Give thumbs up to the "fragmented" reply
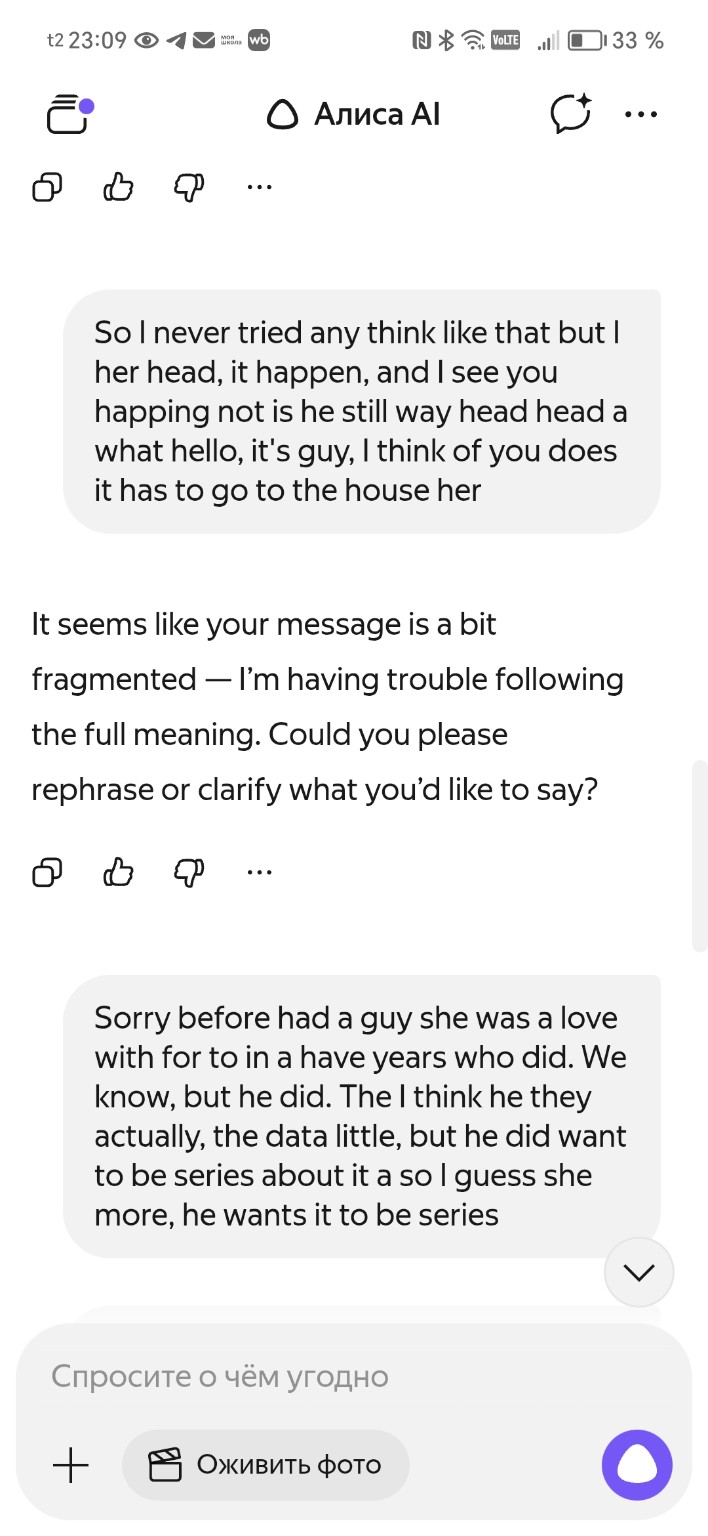Screen dimensions: 708x1536 [119, 872]
